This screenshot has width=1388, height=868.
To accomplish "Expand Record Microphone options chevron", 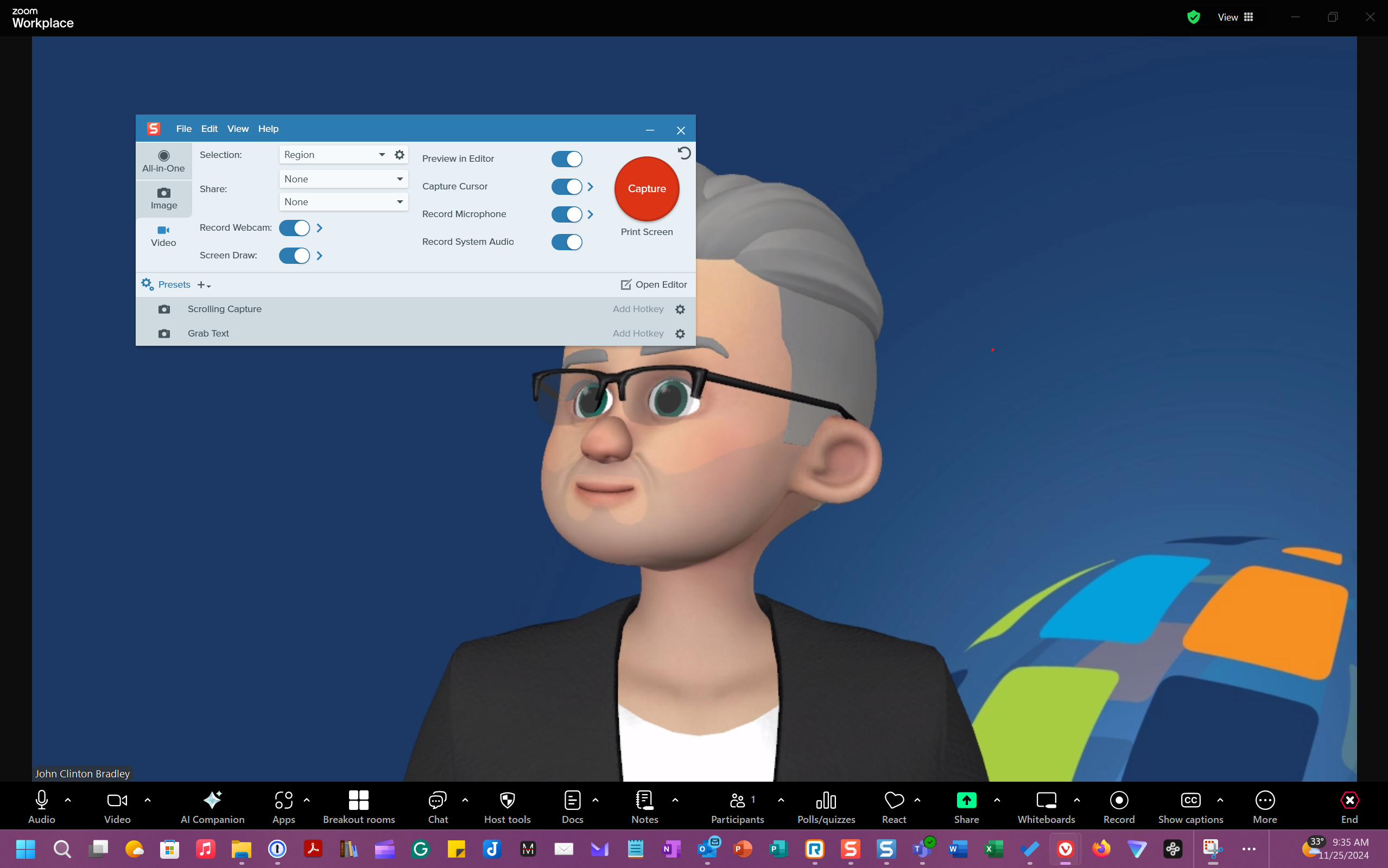I will 590,215.
